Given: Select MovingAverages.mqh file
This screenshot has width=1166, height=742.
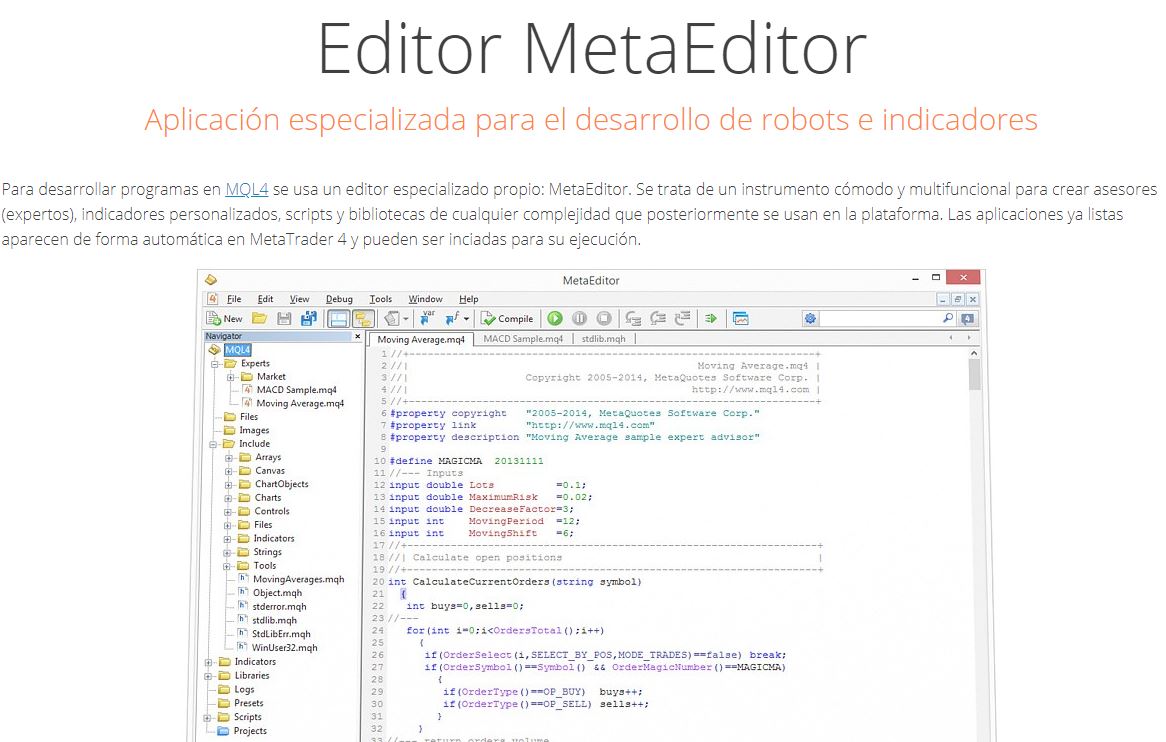Looking at the screenshot, I should (x=298, y=579).
